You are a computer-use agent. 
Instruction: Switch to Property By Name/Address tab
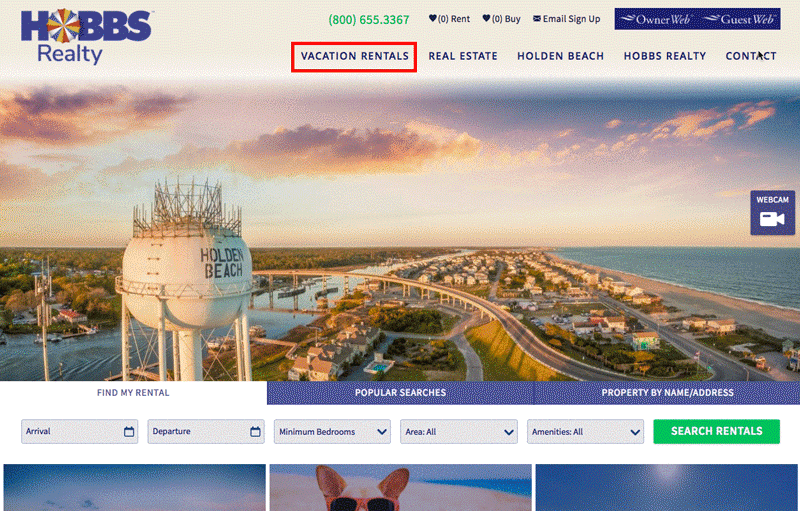667,393
